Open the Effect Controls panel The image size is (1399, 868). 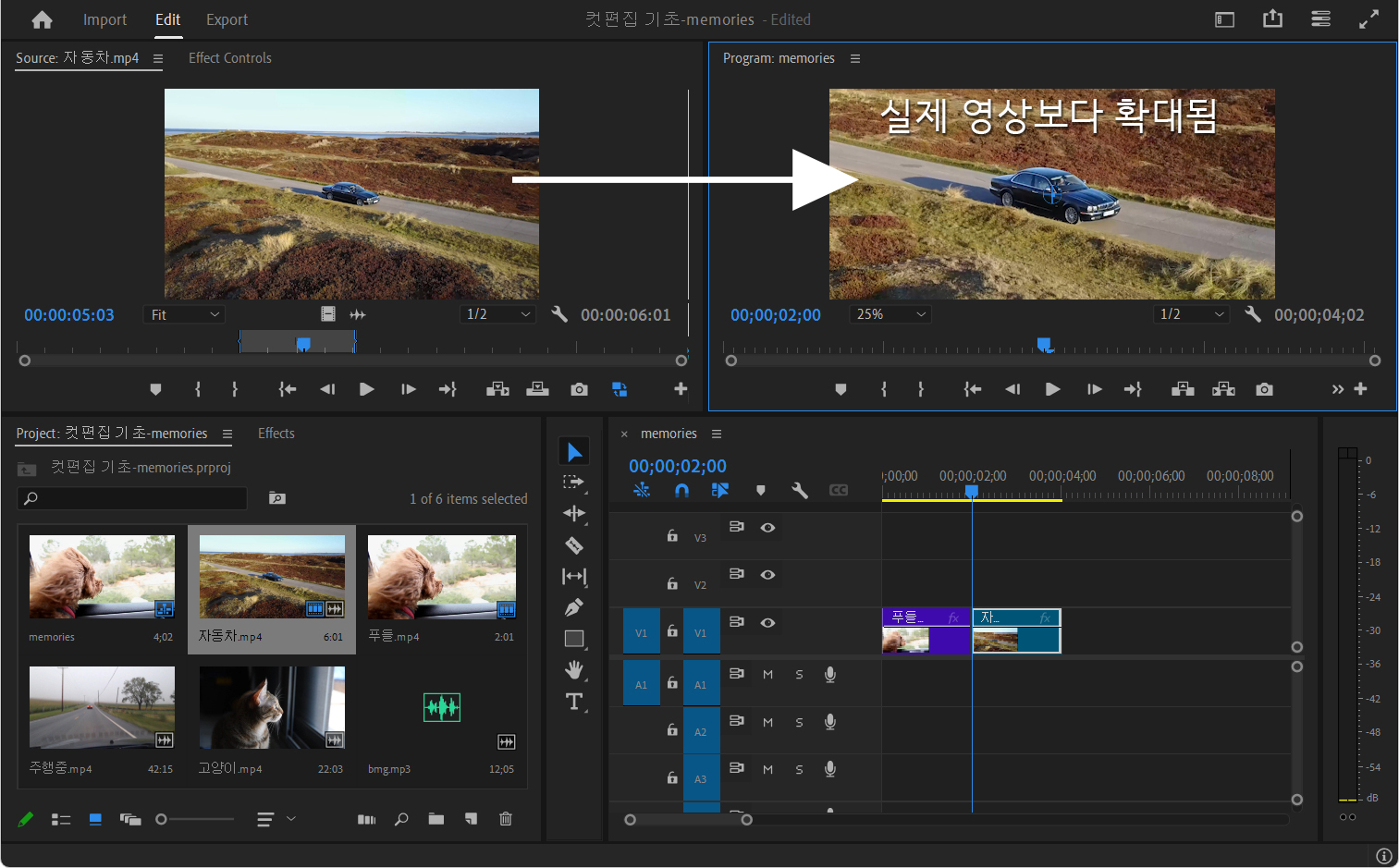[230, 58]
